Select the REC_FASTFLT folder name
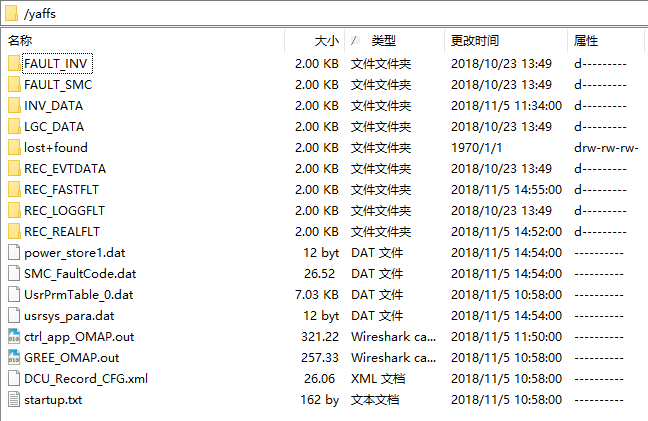 pyautogui.click(x=62, y=190)
